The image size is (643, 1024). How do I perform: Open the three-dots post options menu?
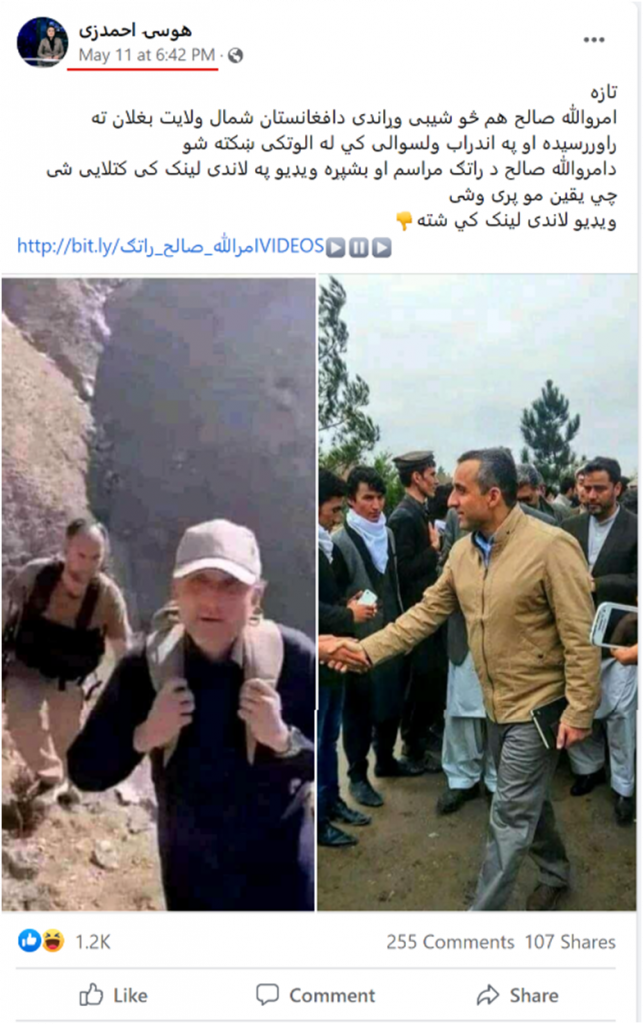(593, 40)
